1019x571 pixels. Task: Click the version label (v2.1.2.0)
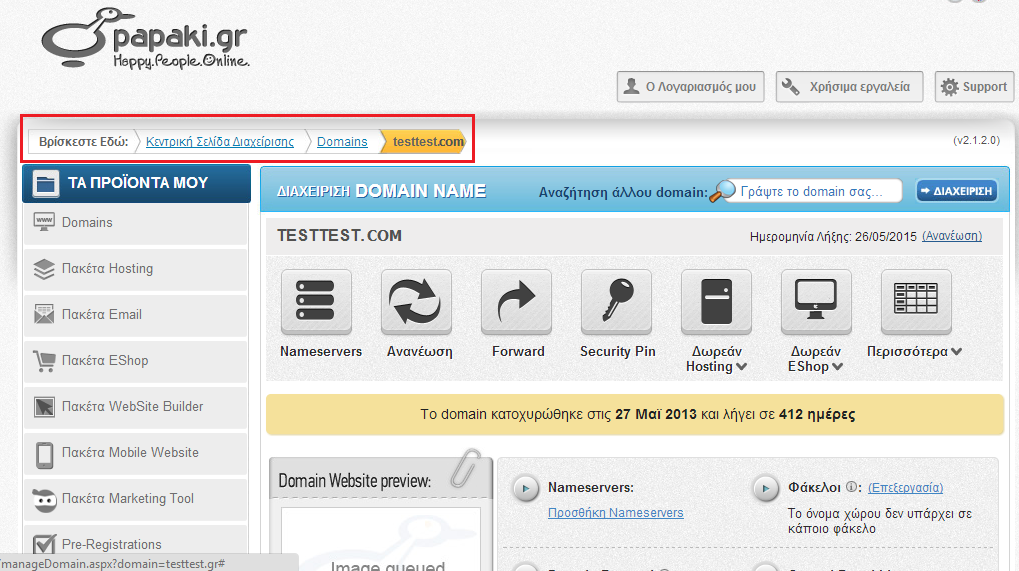[x=976, y=140]
